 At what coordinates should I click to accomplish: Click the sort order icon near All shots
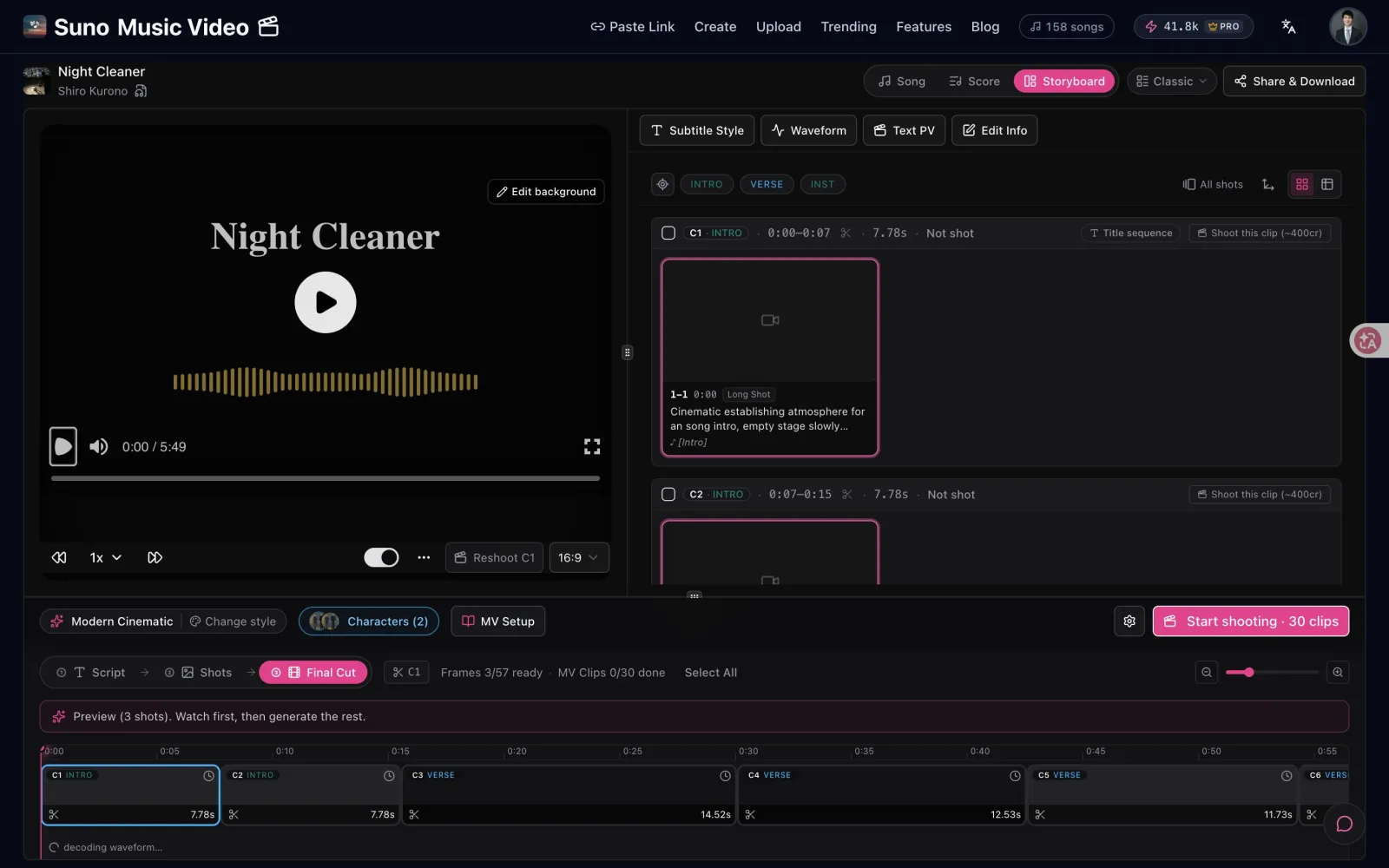coord(1268,184)
